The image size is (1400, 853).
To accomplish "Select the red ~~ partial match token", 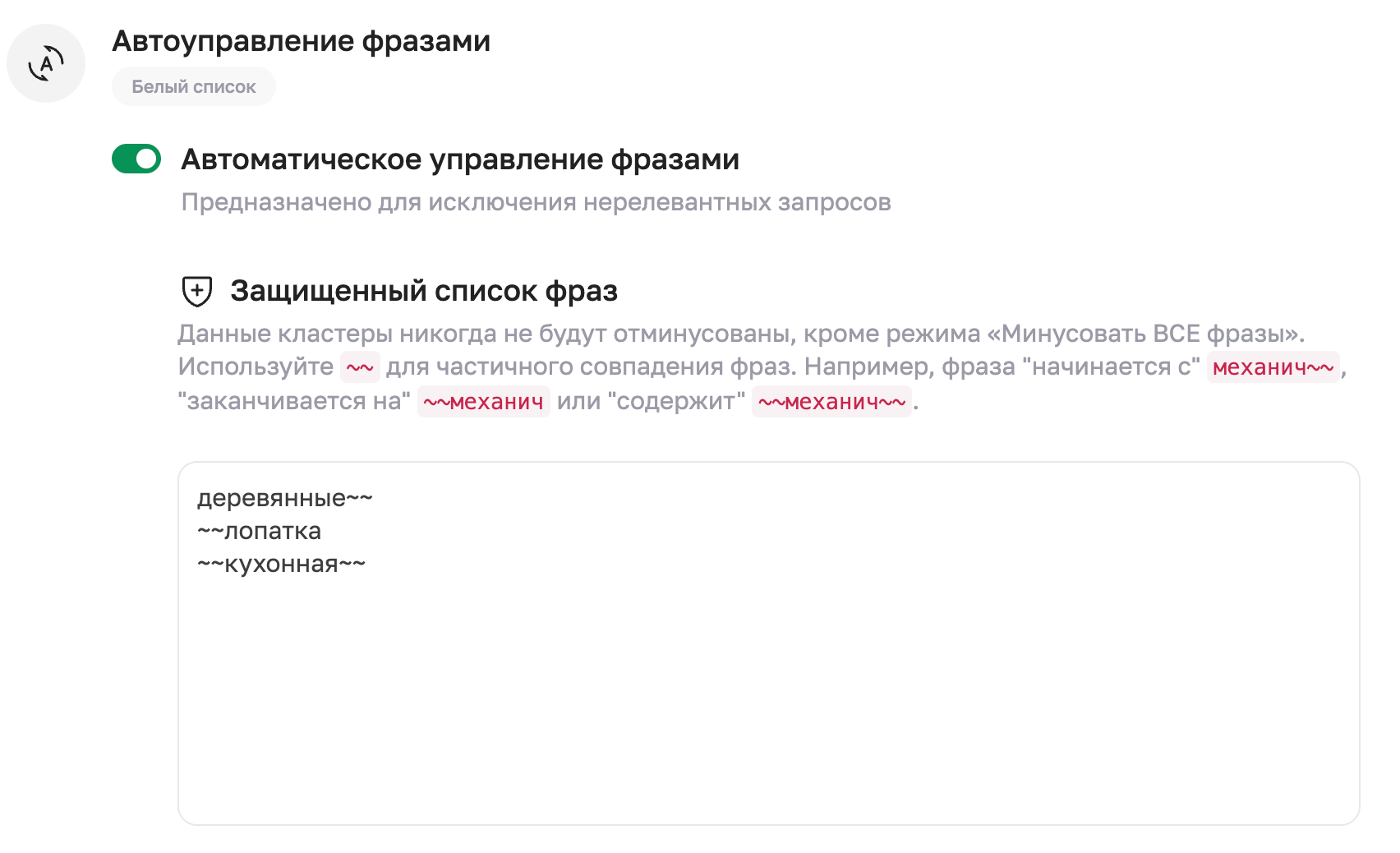I will point(359,367).
